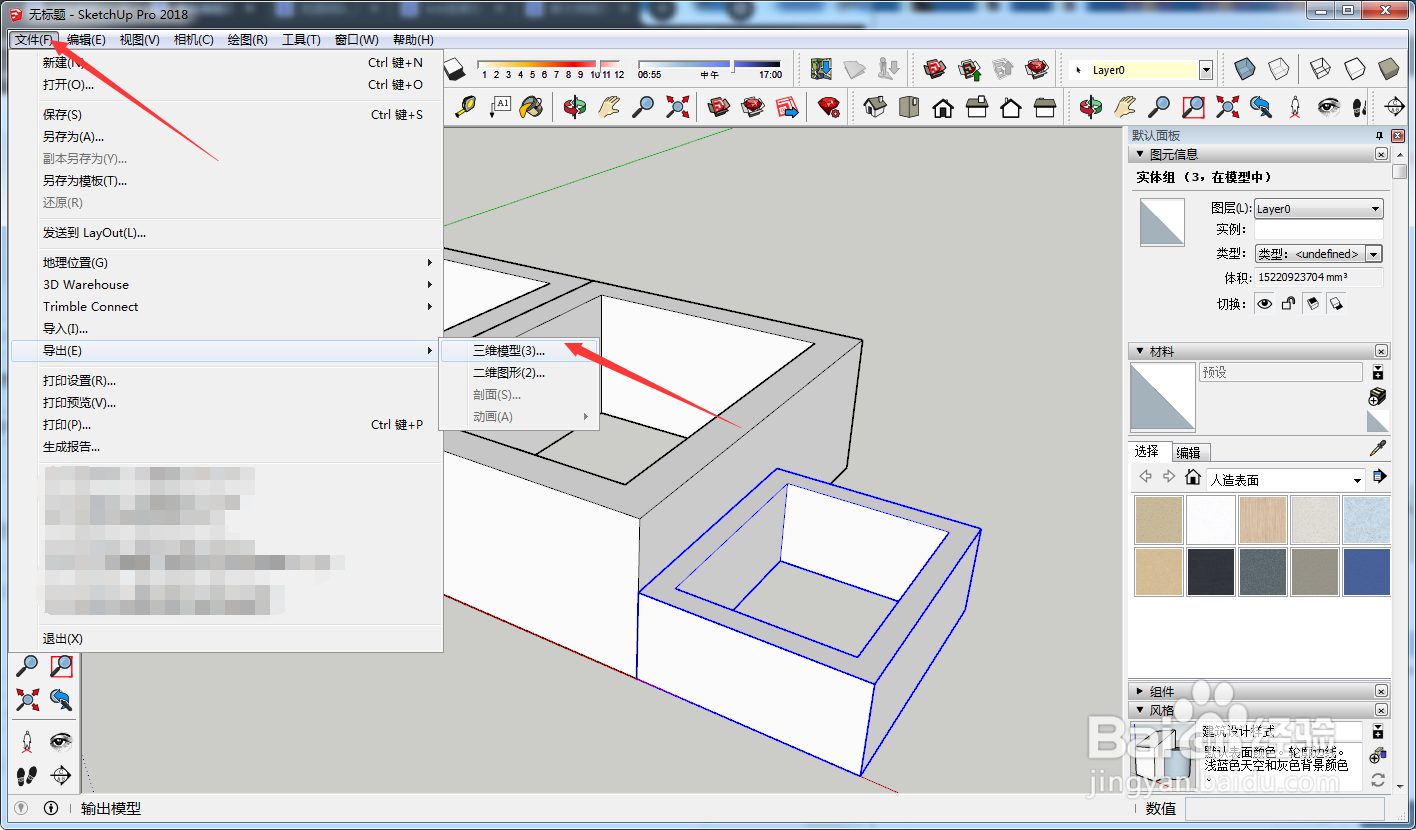Open the Trimble Connect submenu
1416x830 pixels.
(226, 306)
